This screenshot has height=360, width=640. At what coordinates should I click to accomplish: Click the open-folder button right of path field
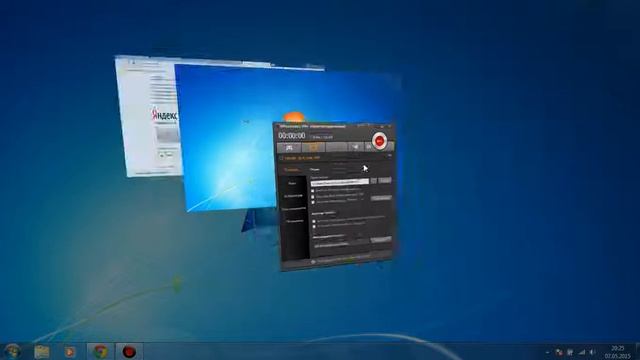click(x=385, y=180)
